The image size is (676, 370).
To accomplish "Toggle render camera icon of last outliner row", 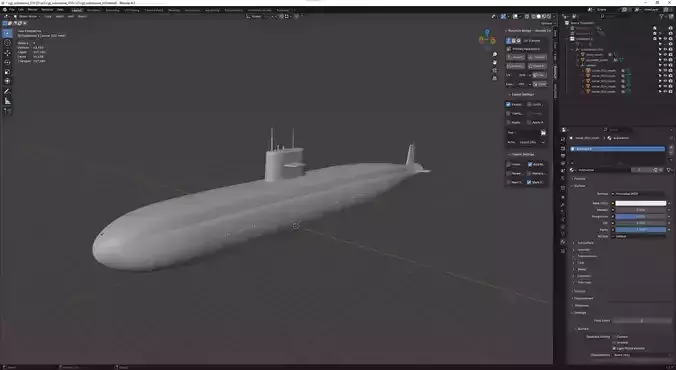I will (x=671, y=91).
